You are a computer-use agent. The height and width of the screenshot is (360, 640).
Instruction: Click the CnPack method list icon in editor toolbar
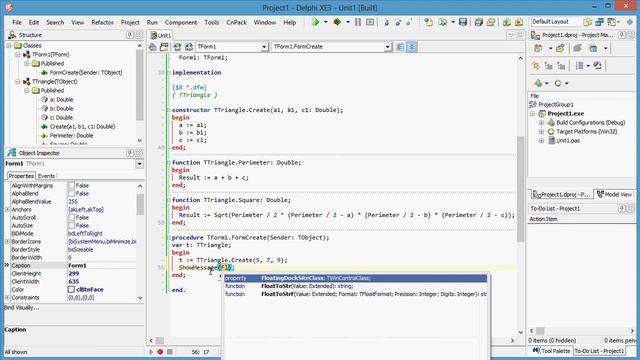[164, 47]
